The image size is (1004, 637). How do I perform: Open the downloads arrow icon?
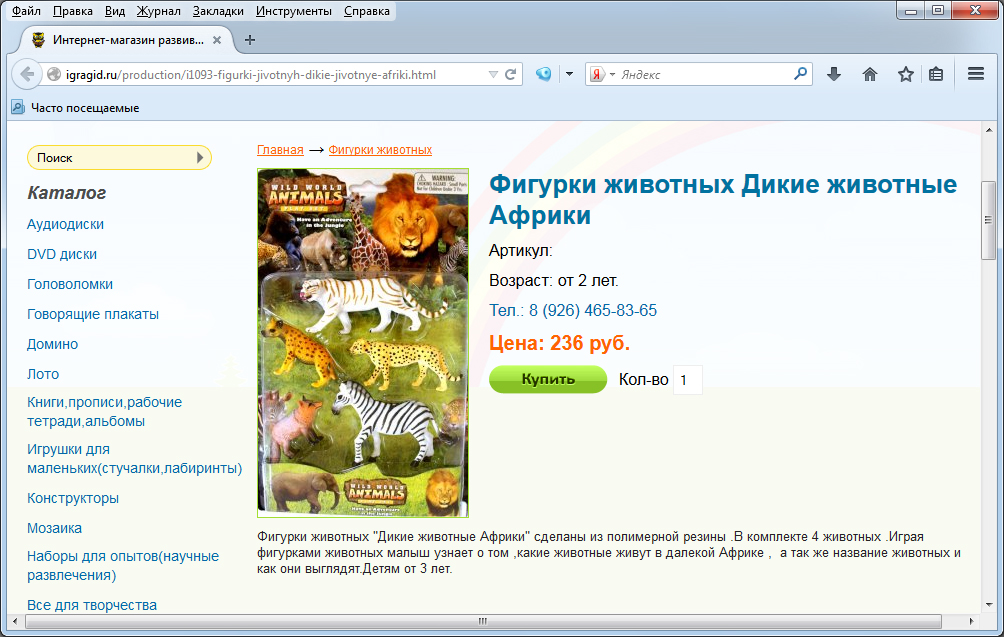(x=834, y=74)
